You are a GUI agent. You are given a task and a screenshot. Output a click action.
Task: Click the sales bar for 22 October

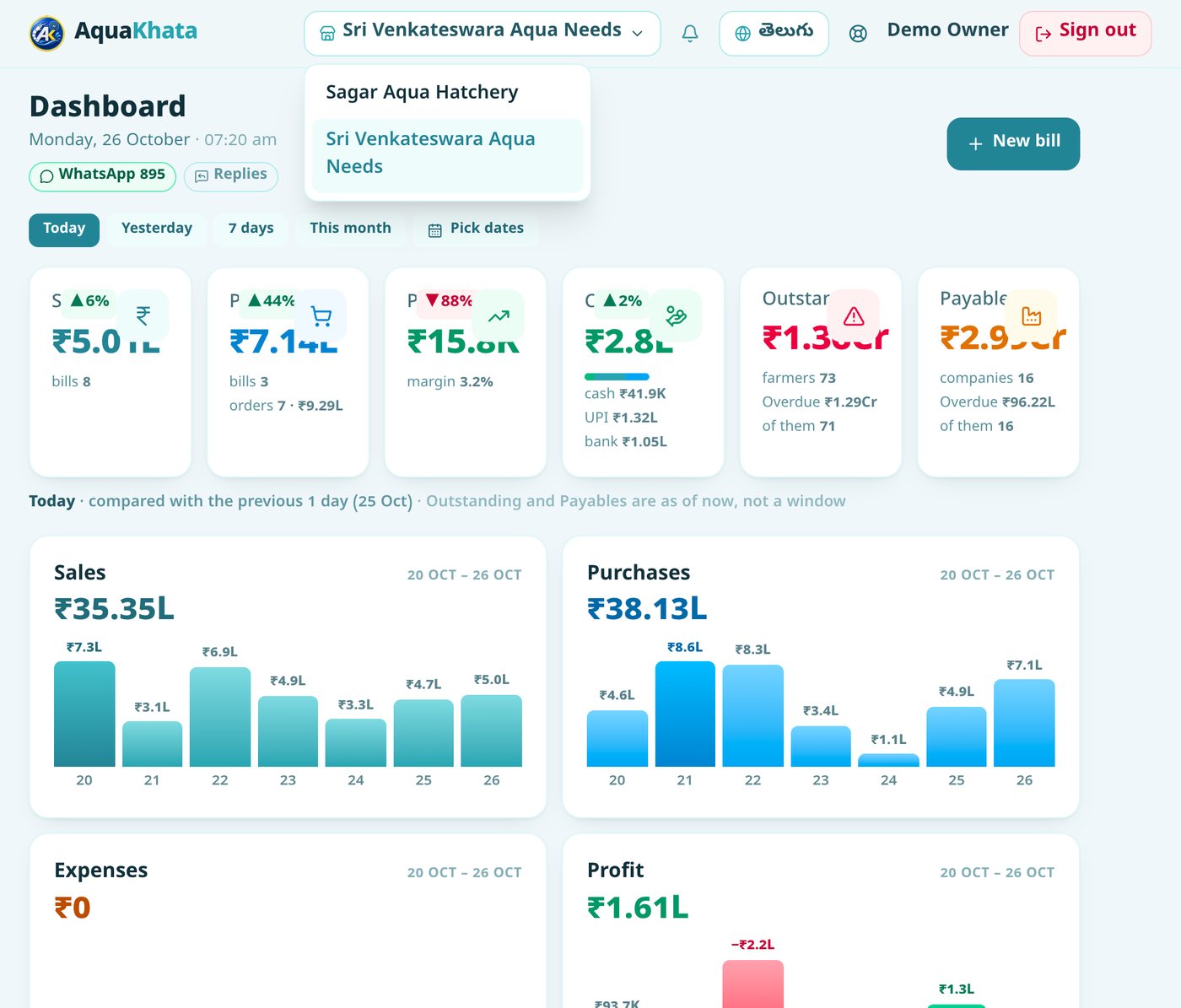[x=220, y=717]
